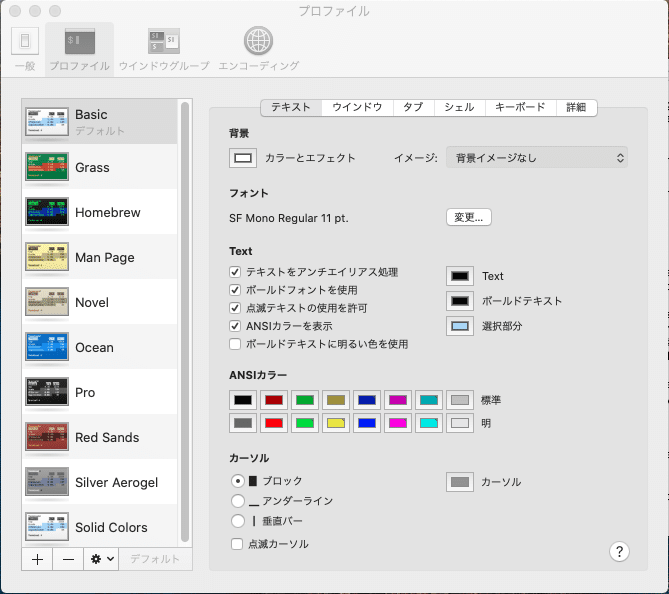Click the デフォルト button below the list
This screenshot has height=594, width=669.
[x=155, y=559]
